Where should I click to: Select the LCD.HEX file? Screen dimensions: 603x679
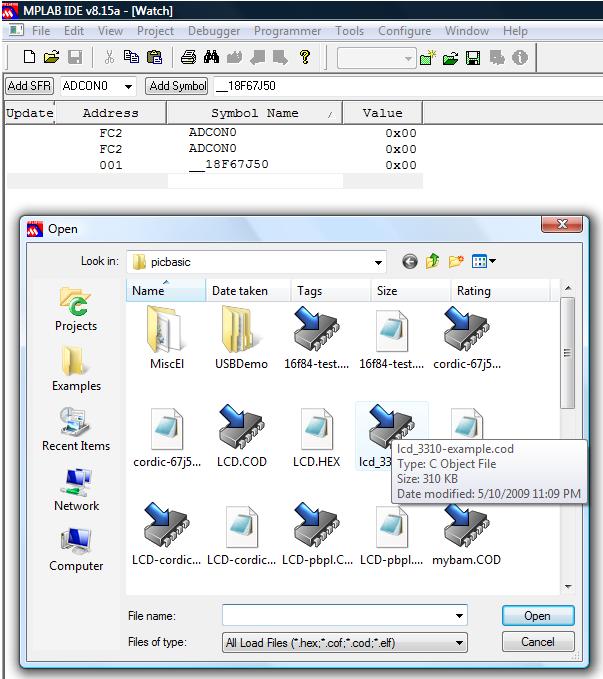pos(317,436)
